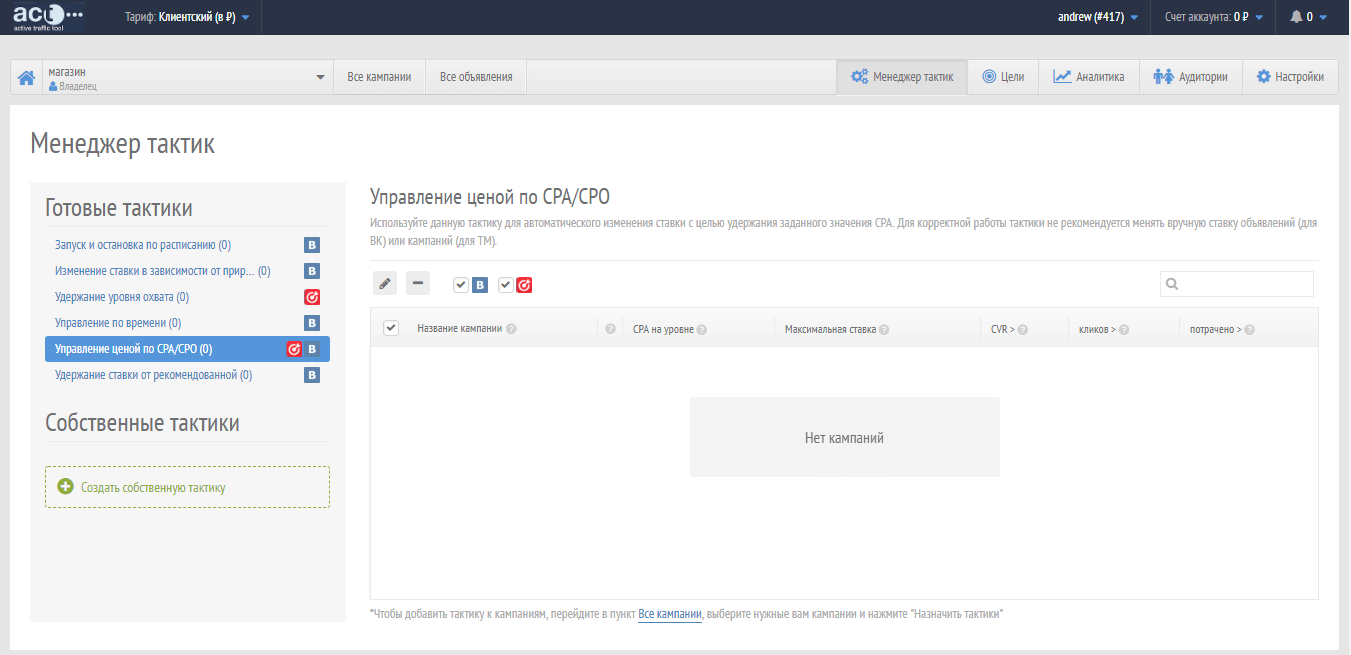Open the 'Аудитории' tab
The height and width of the screenshot is (655, 1351).
pyautogui.click(x=1190, y=77)
